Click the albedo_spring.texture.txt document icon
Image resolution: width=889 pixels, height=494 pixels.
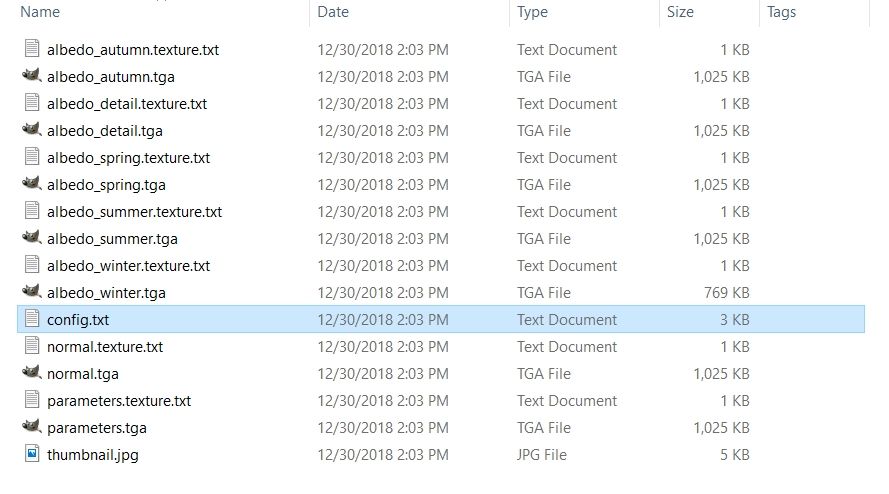click(31, 158)
